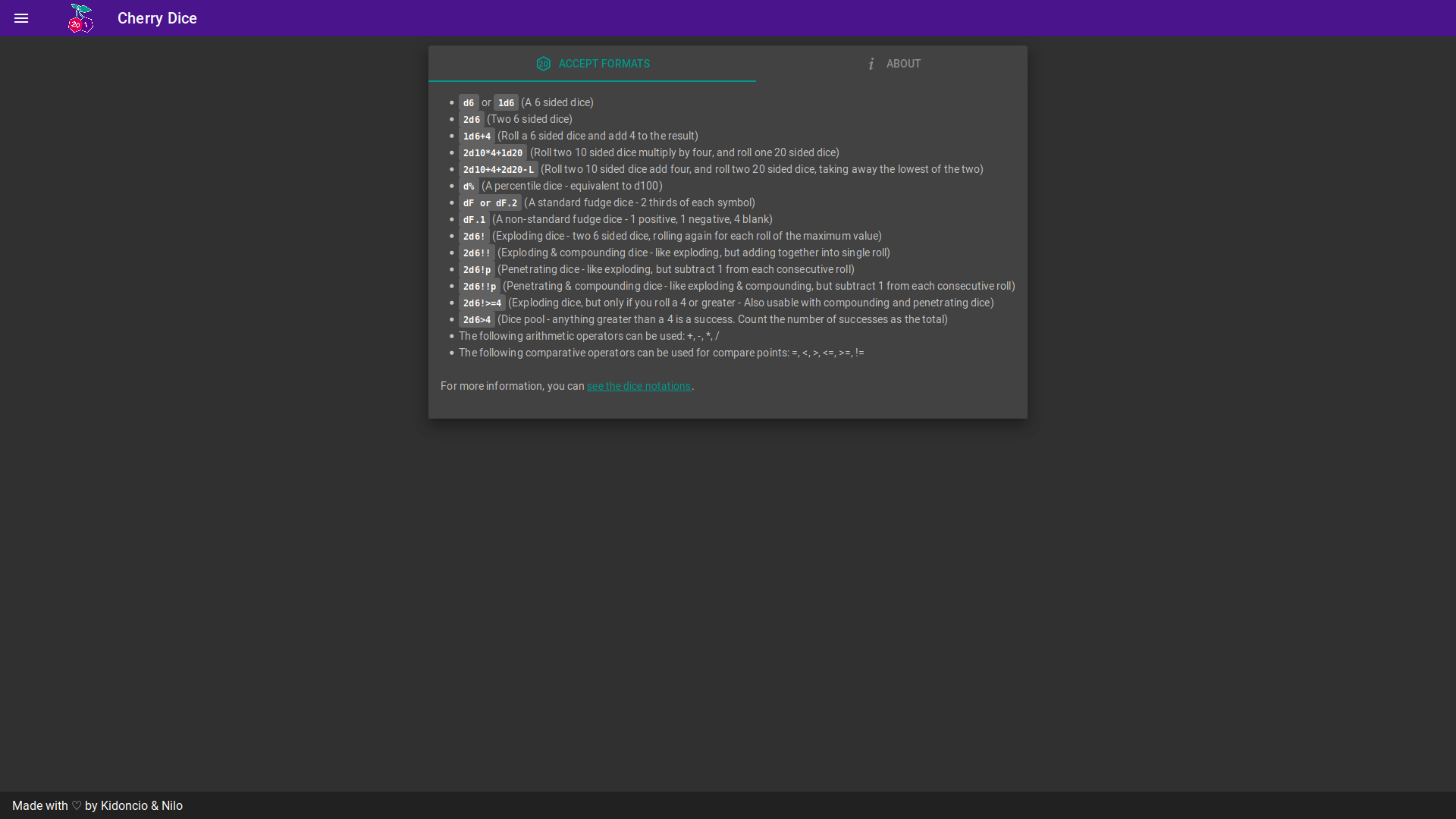Click the info icon beside About
The height and width of the screenshot is (819, 1456).
point(871,64)
